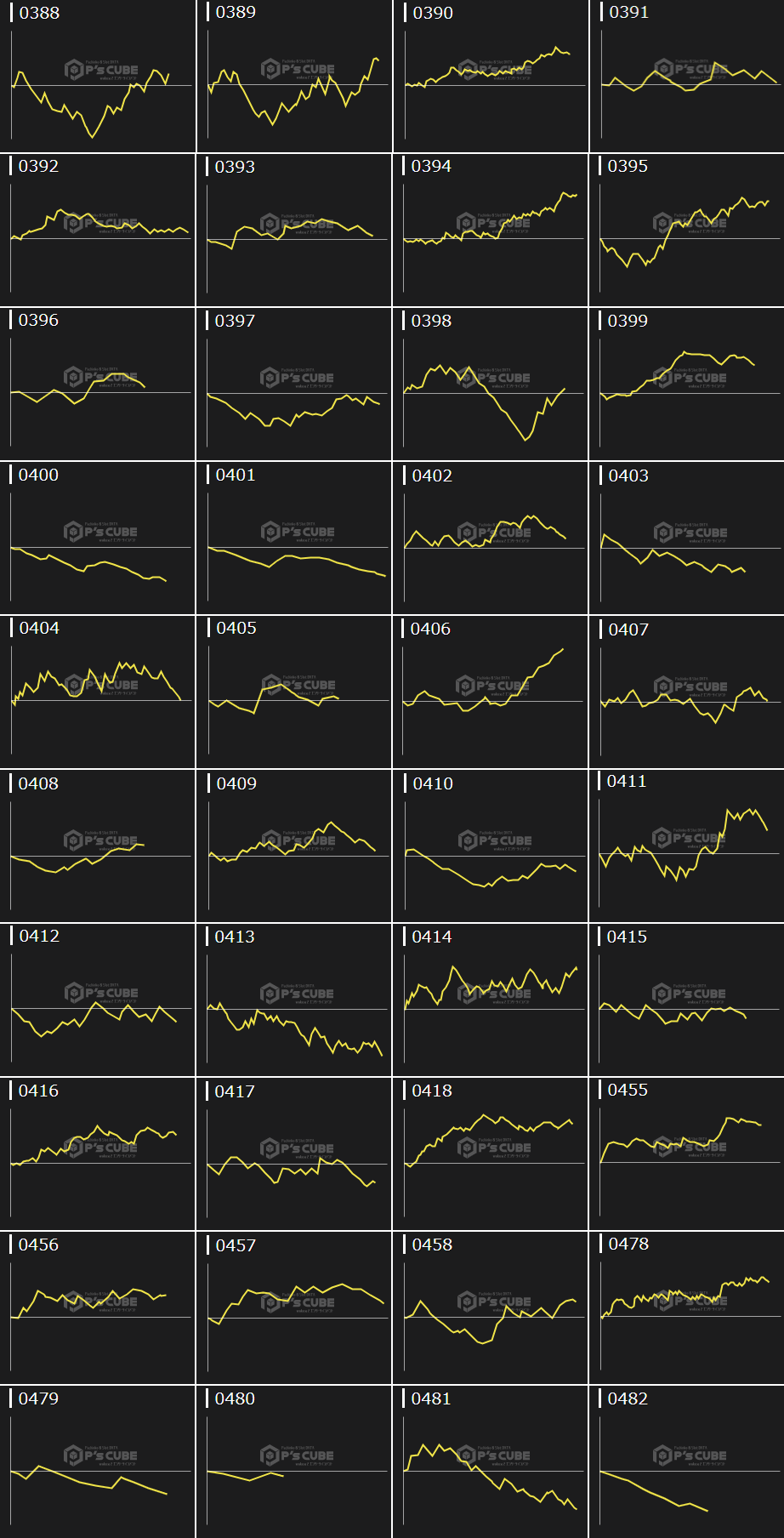Select the graph labeled 0416
The width and height of the screenshot is (784, 1538).
[x=98, y=1154]
